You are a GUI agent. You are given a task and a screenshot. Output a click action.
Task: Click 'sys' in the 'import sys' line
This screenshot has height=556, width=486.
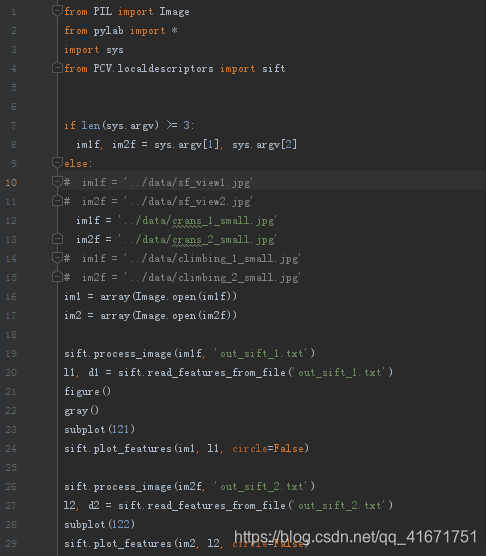pyautogui.click(x=115, y=50)
